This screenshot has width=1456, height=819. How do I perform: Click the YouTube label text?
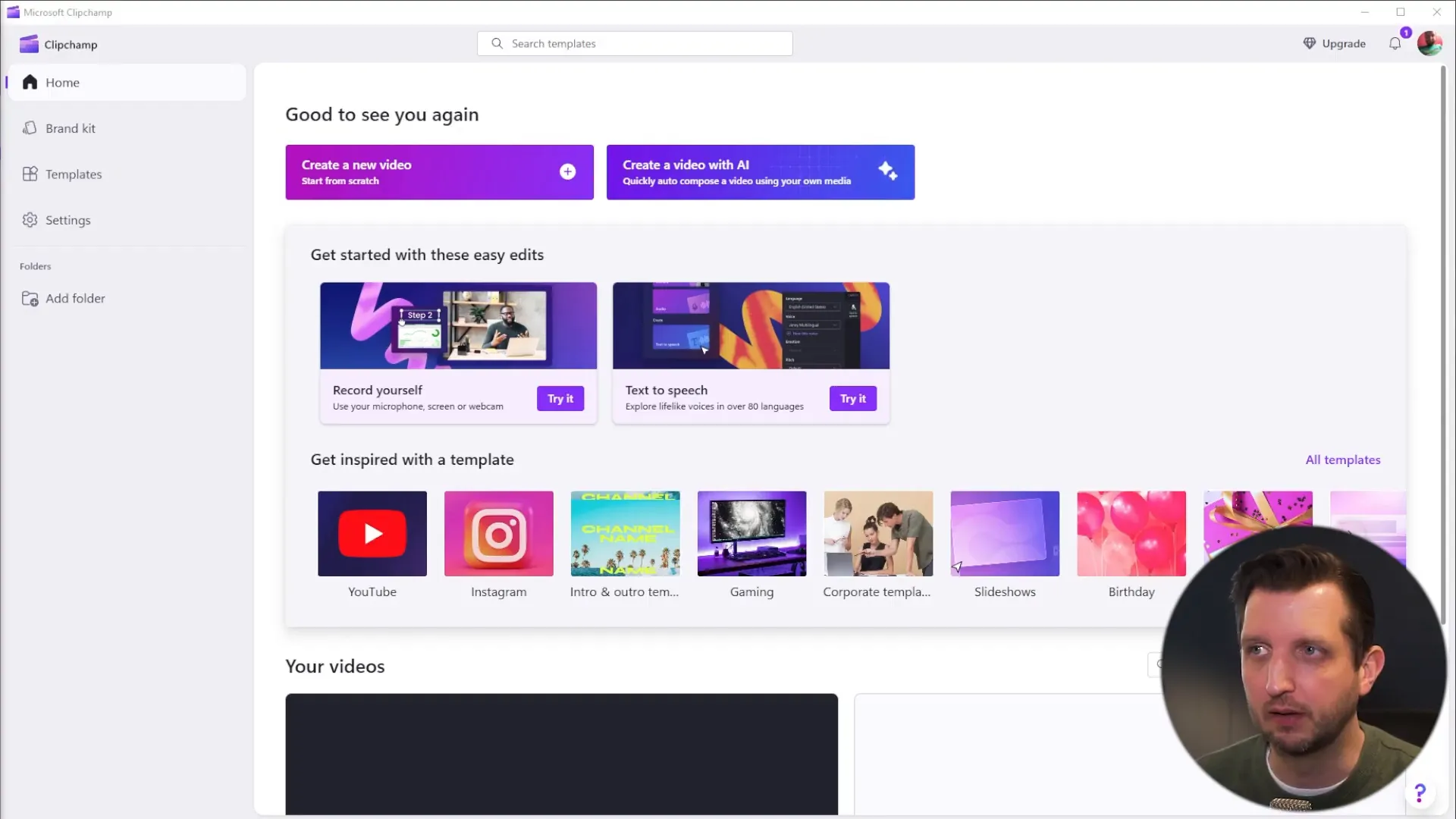(x=372, y=592)
